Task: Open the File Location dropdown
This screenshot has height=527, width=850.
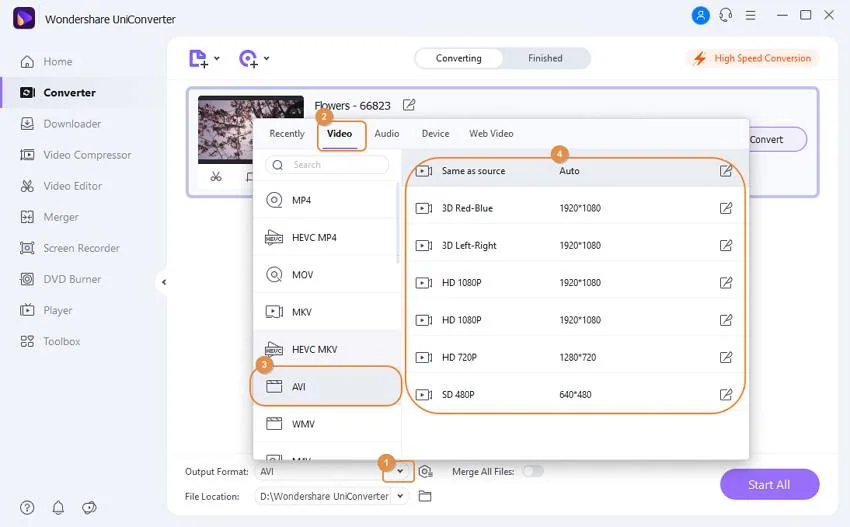Action: [400, 496]
